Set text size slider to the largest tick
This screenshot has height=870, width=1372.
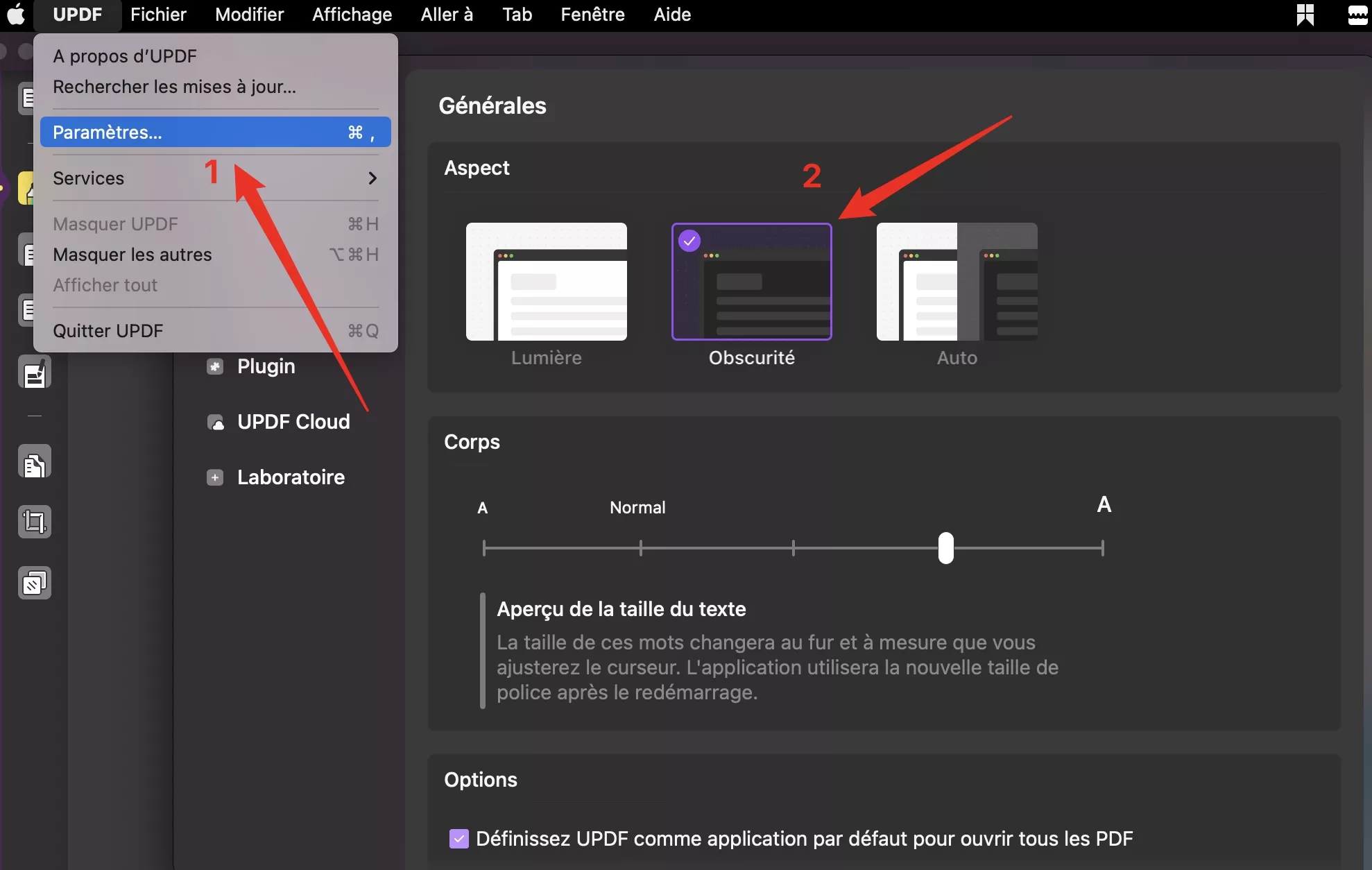(1102, 548)
